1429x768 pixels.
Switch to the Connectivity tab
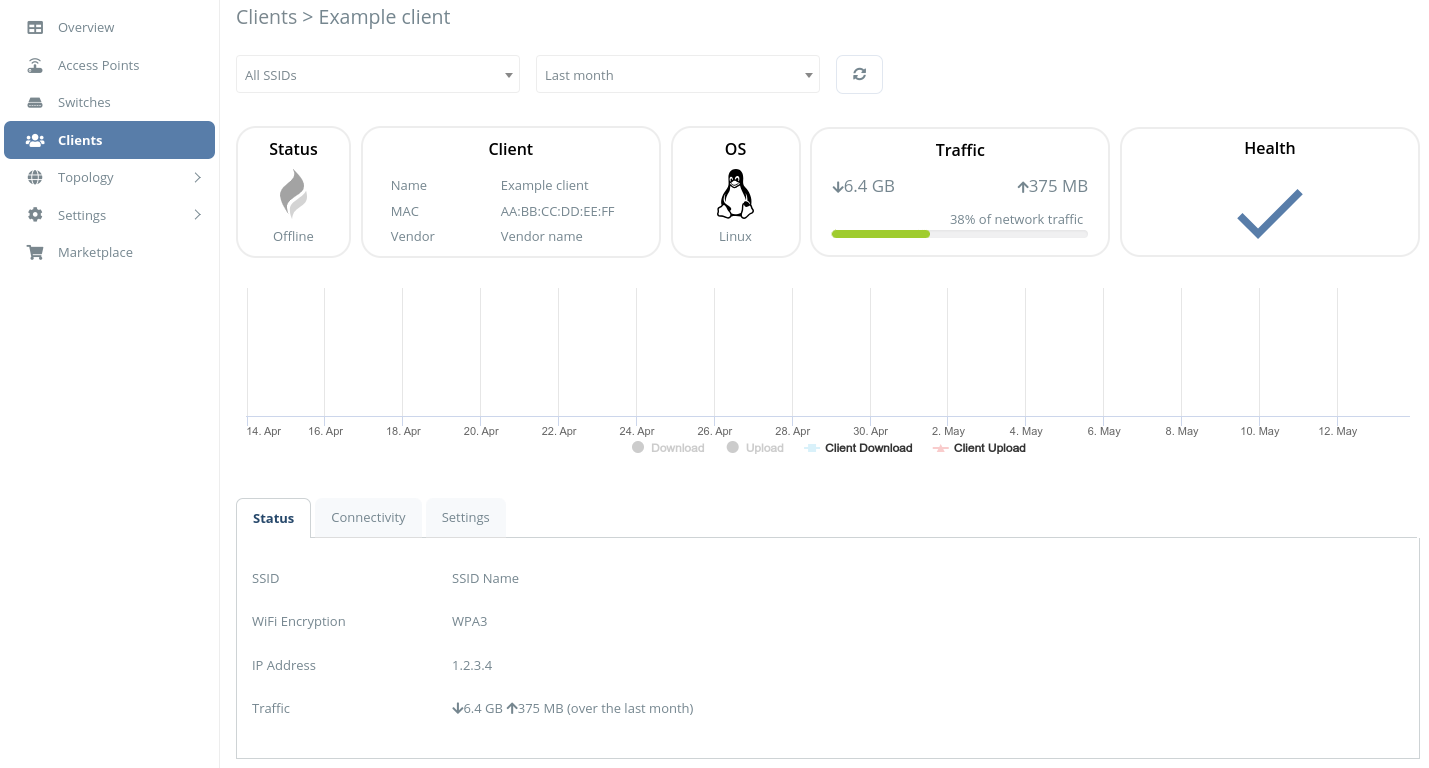(x=368, y=517)
